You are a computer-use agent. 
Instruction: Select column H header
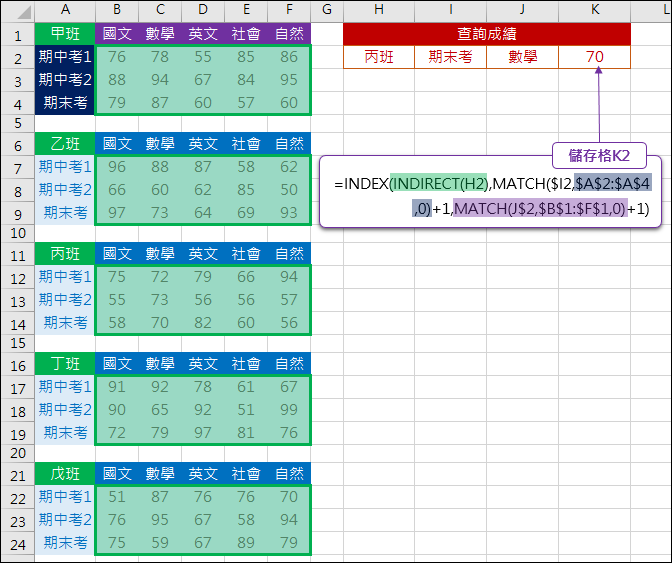pos(379,9)
